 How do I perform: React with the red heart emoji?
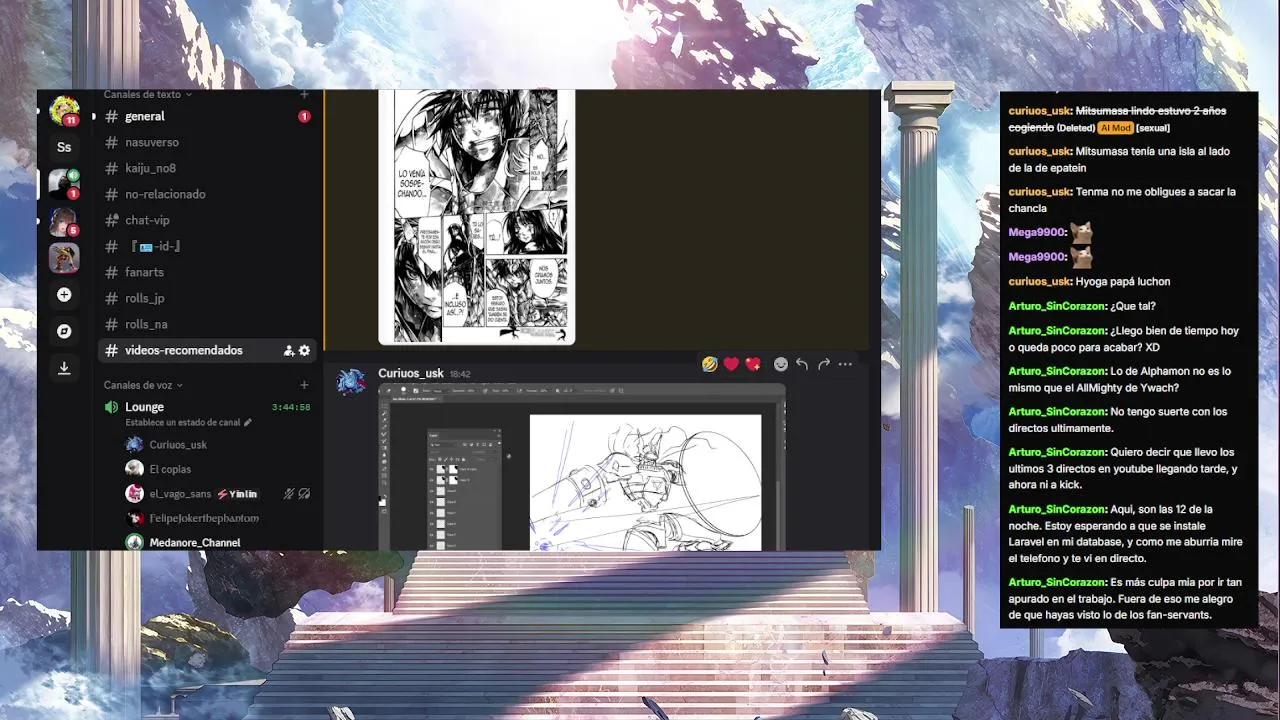pos(731,364)
